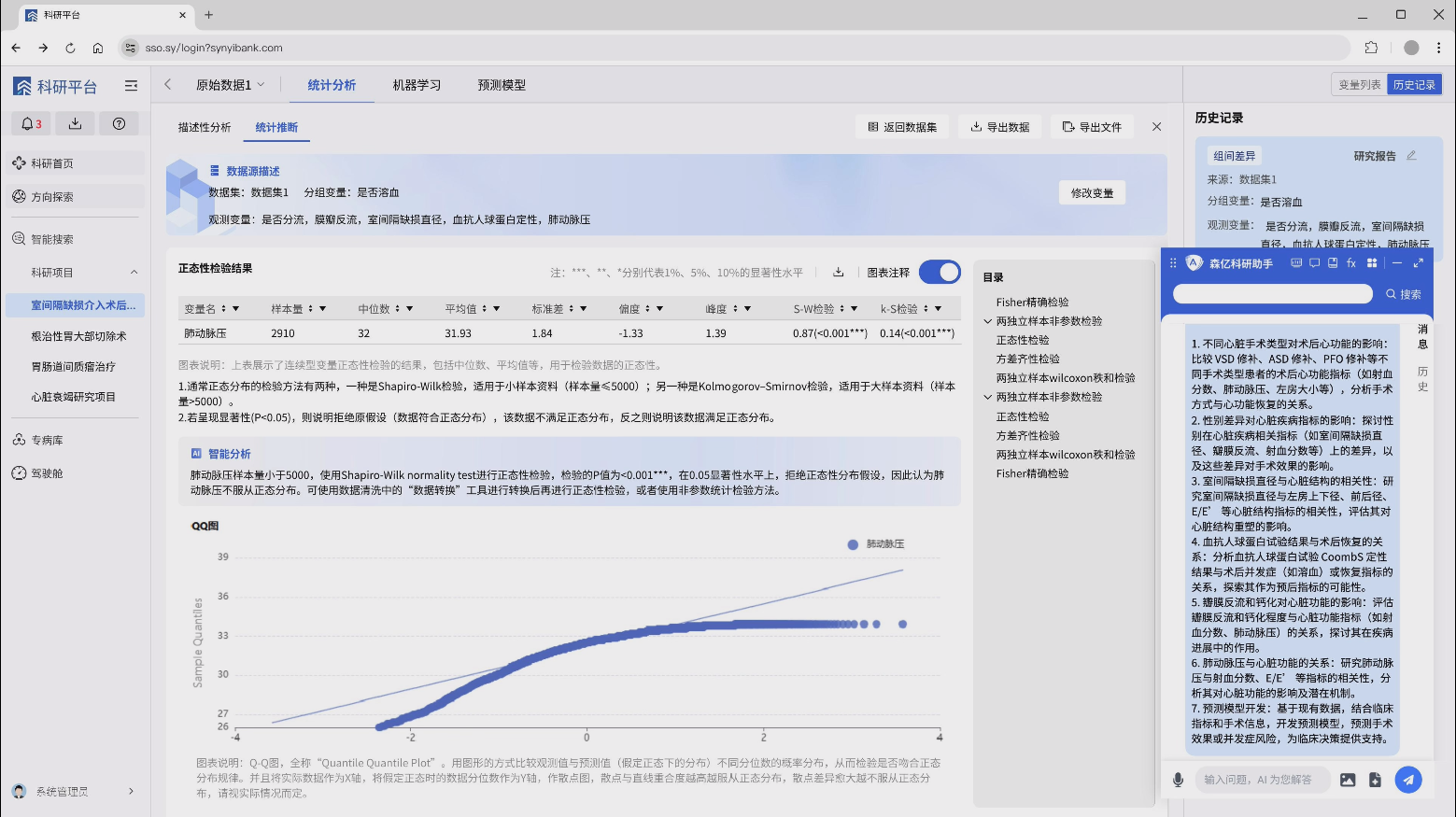The width and height of the screenshot is (1456, 817).
Task: Open filter dropdown on S-W检验 column
Action: pyautogui.click(x=854, y=309)
